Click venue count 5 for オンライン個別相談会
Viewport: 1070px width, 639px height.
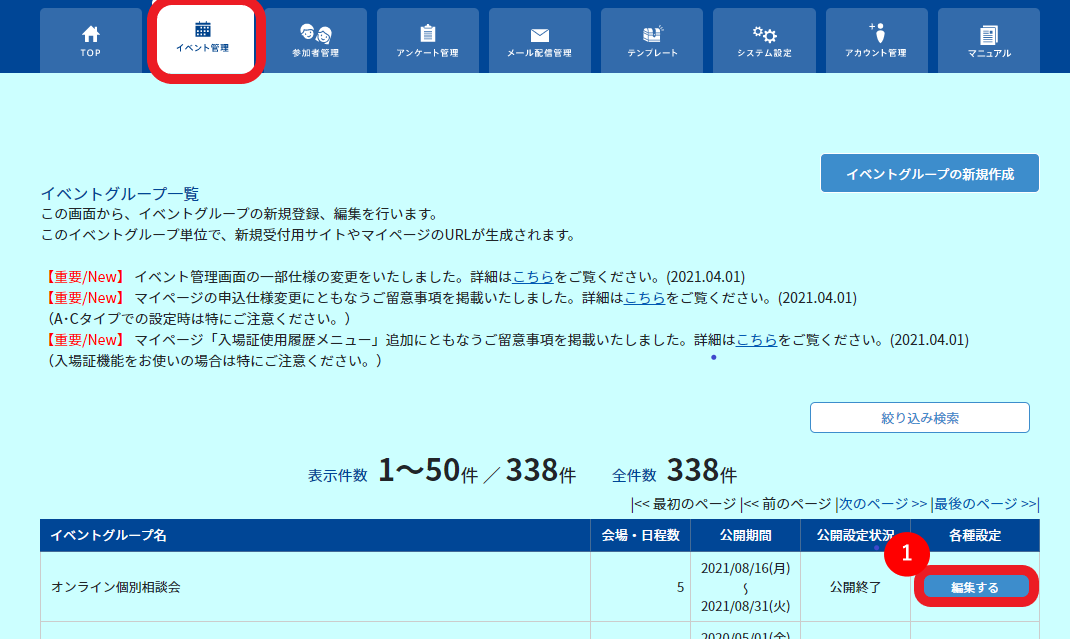(x=680, y=587)
